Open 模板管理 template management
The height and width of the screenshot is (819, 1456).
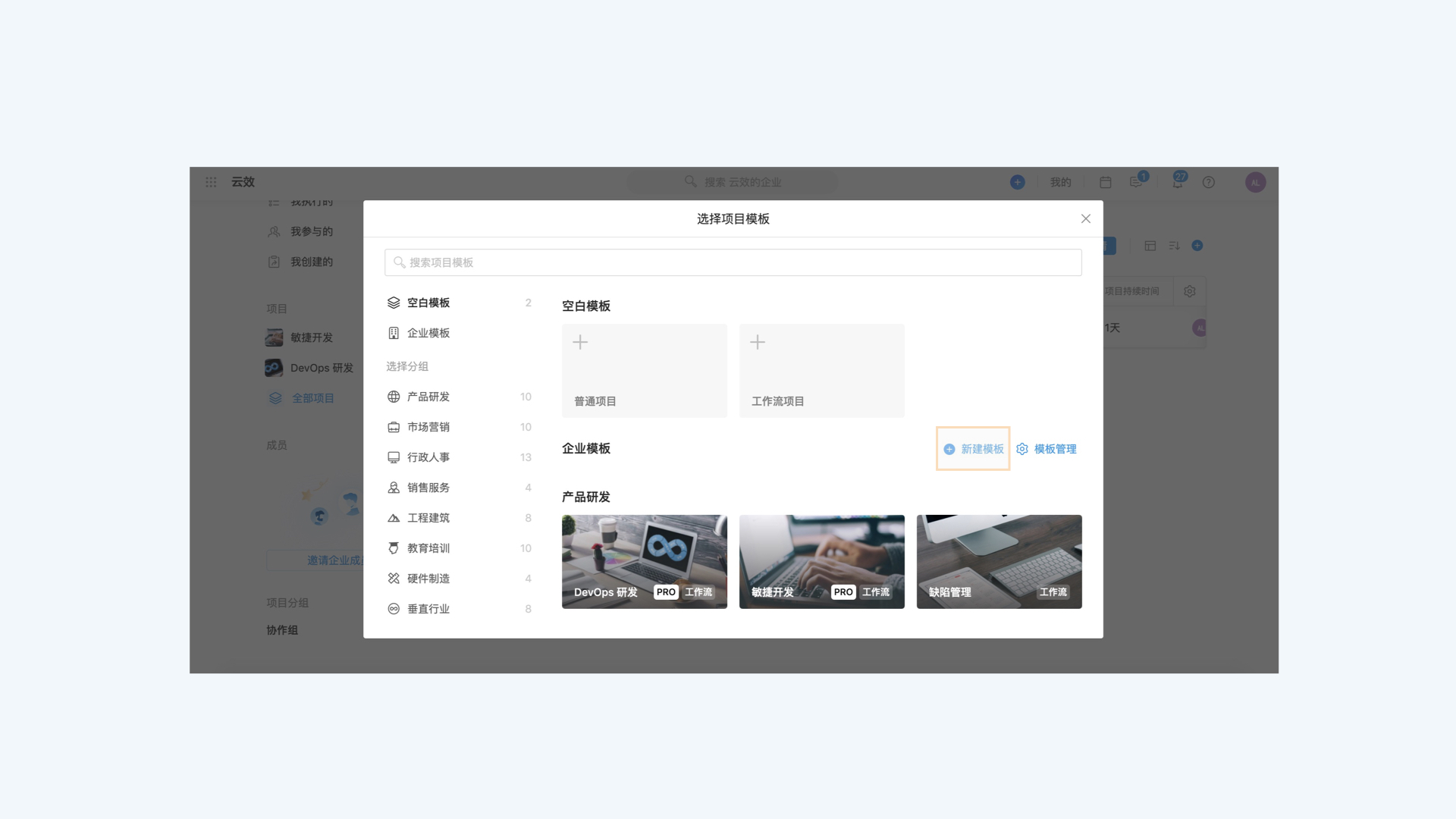point(1046,449)
